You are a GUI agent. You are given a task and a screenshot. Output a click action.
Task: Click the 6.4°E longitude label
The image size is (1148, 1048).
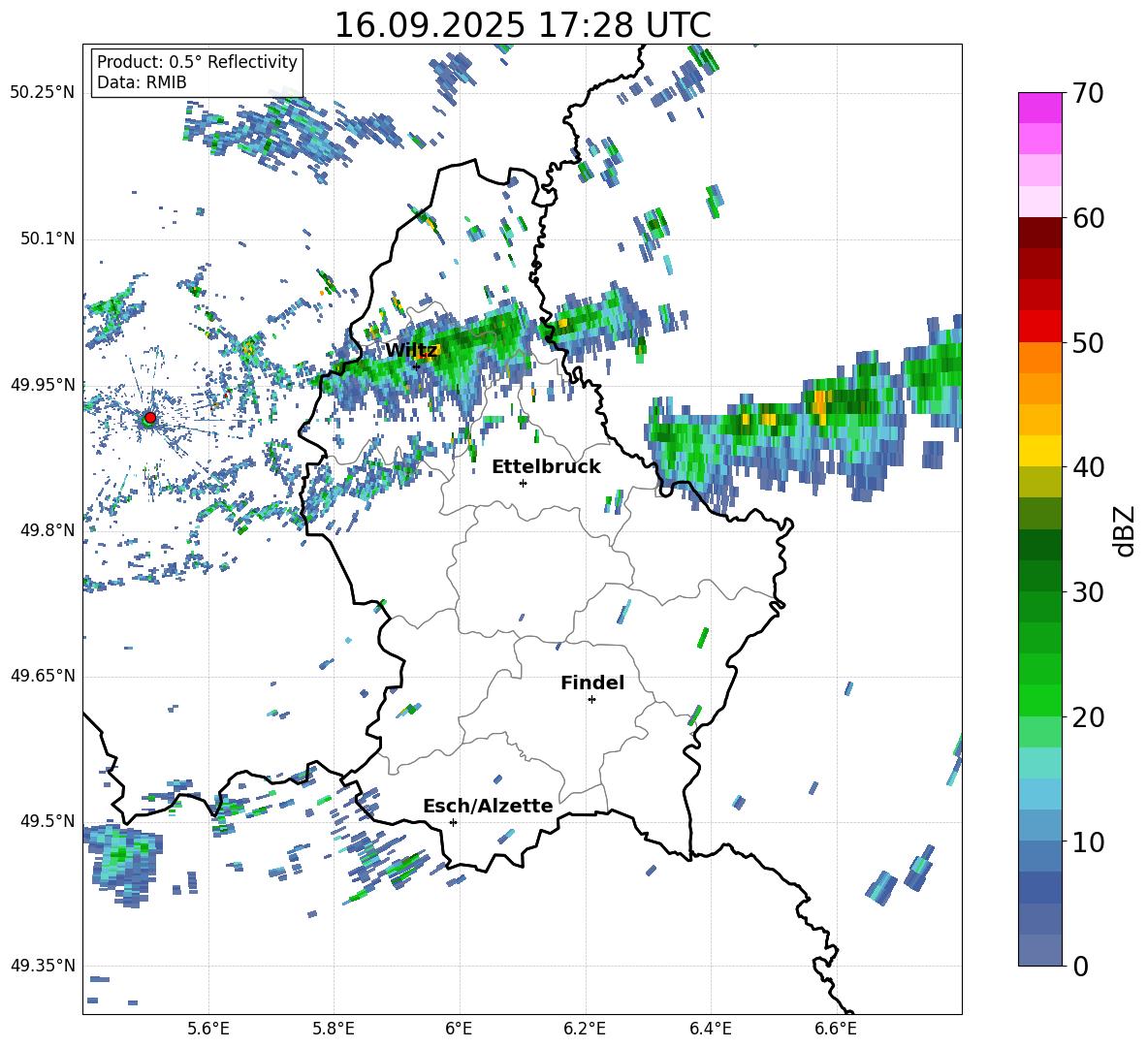tap(710, 1029)
